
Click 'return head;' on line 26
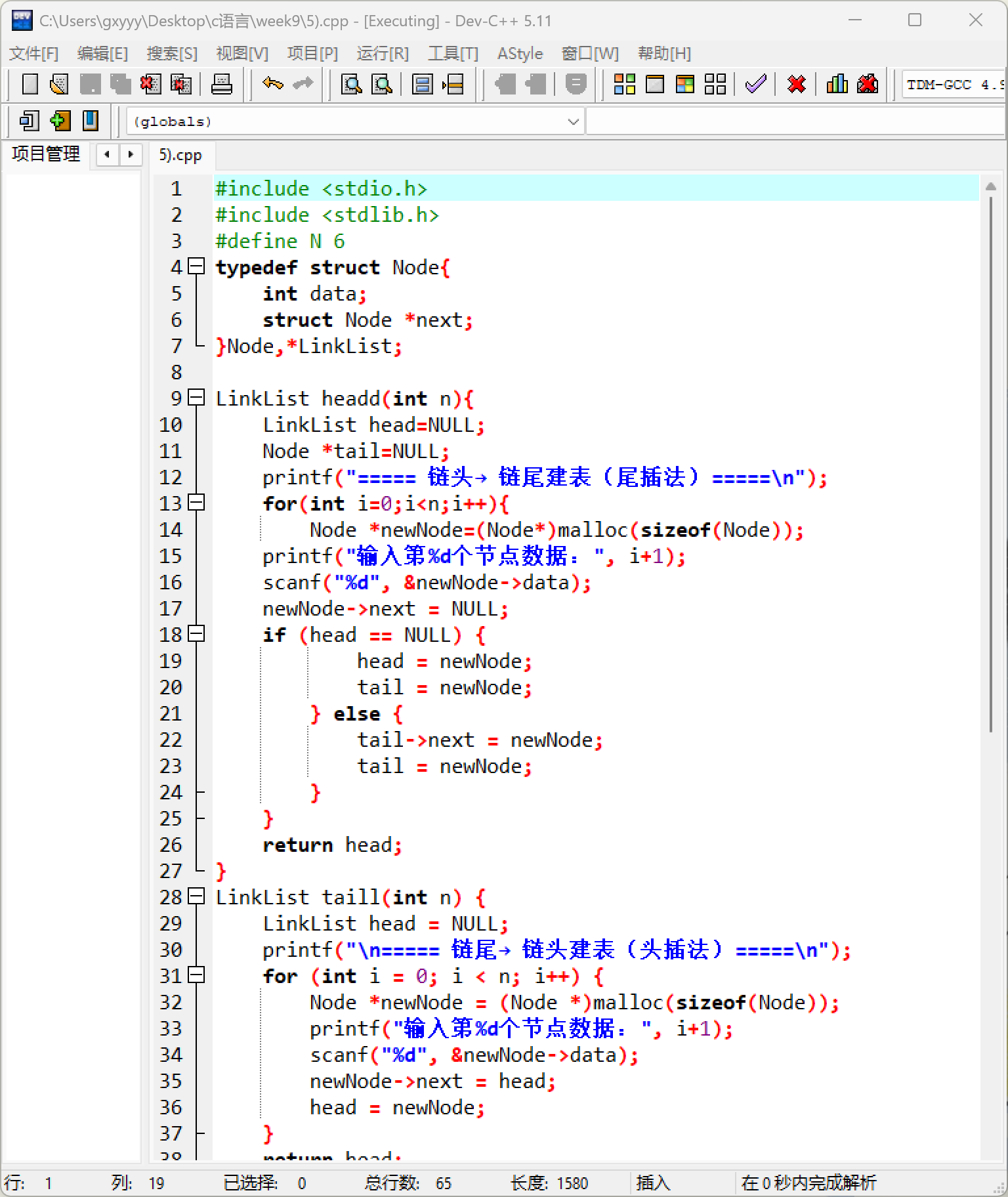pyautogui.click(x=332, y=845)
